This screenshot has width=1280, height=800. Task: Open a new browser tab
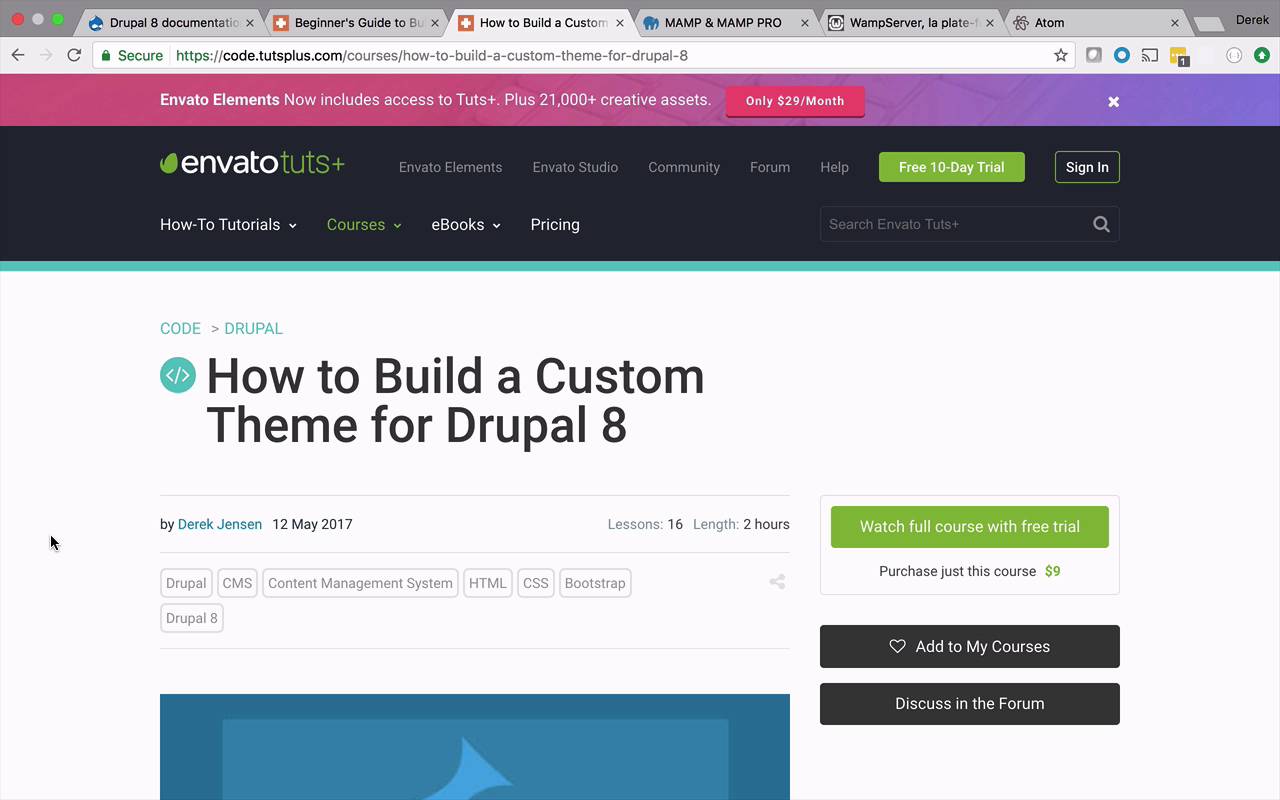point(1208,23)
